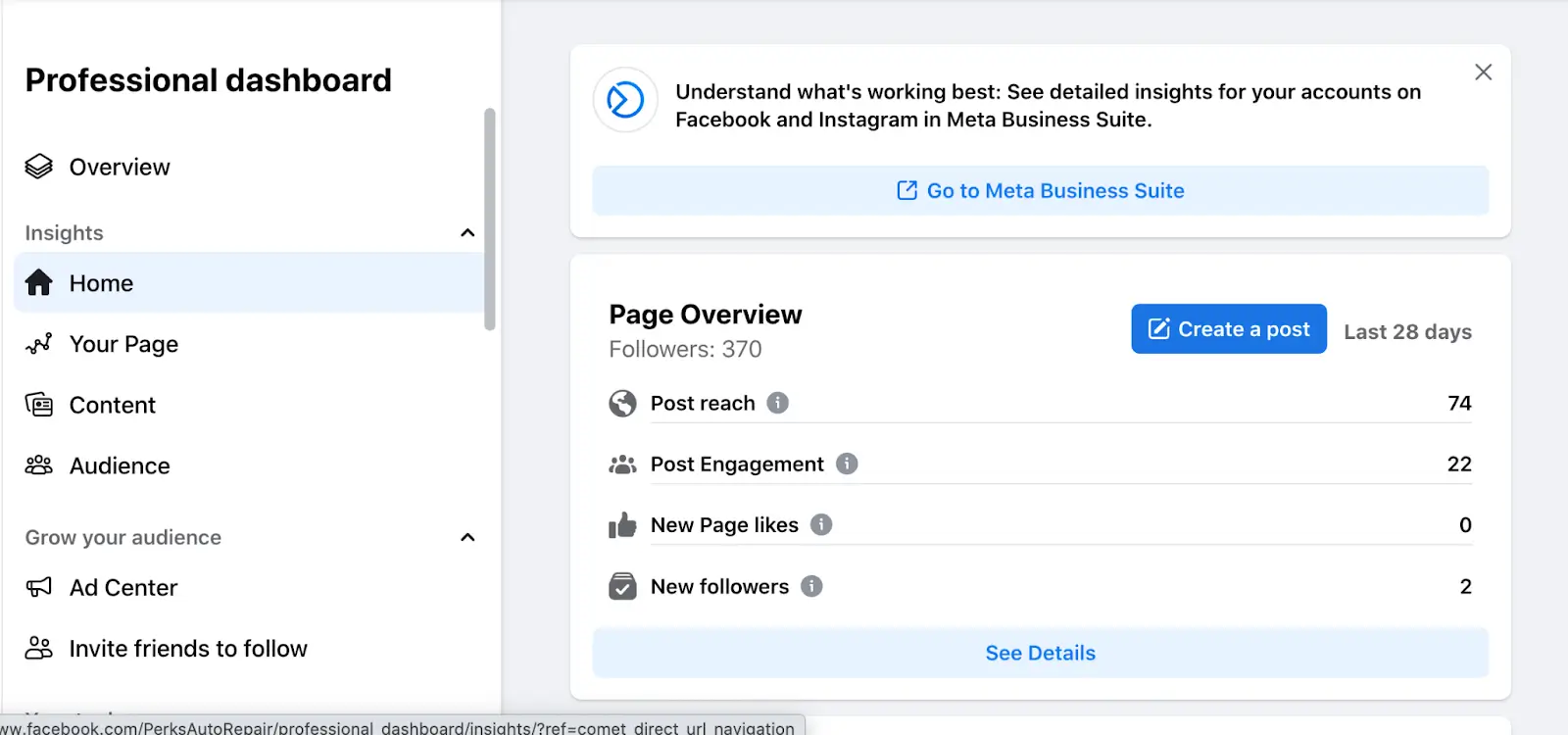This screenshot has height=735, width=1568.
Task: Click the Followers: 370 text
Action: click(685, 349)
